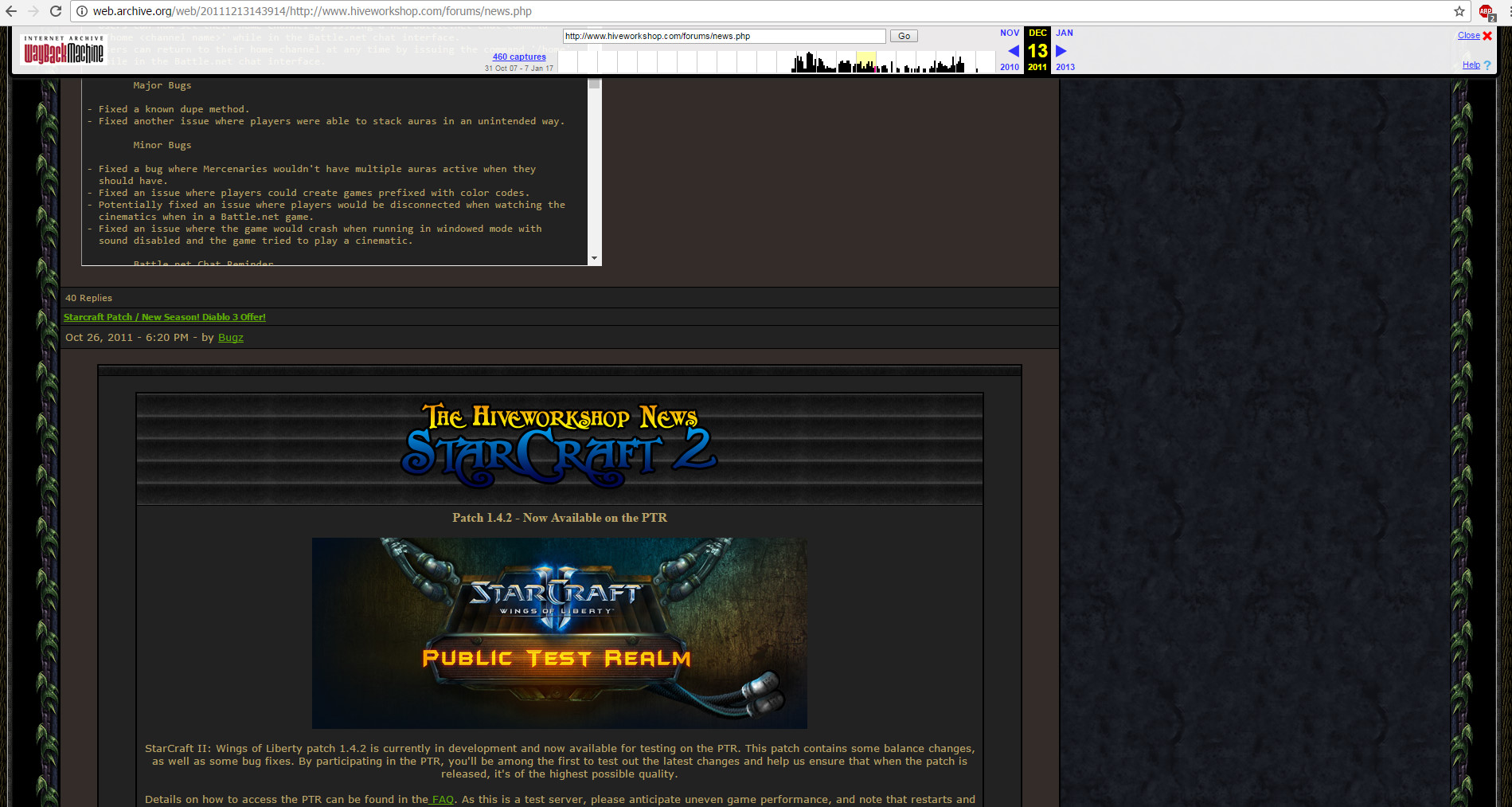Click 'Major Bugs' heading in patch notes
Screen dimensions: 1512x807
pos(162,85)
